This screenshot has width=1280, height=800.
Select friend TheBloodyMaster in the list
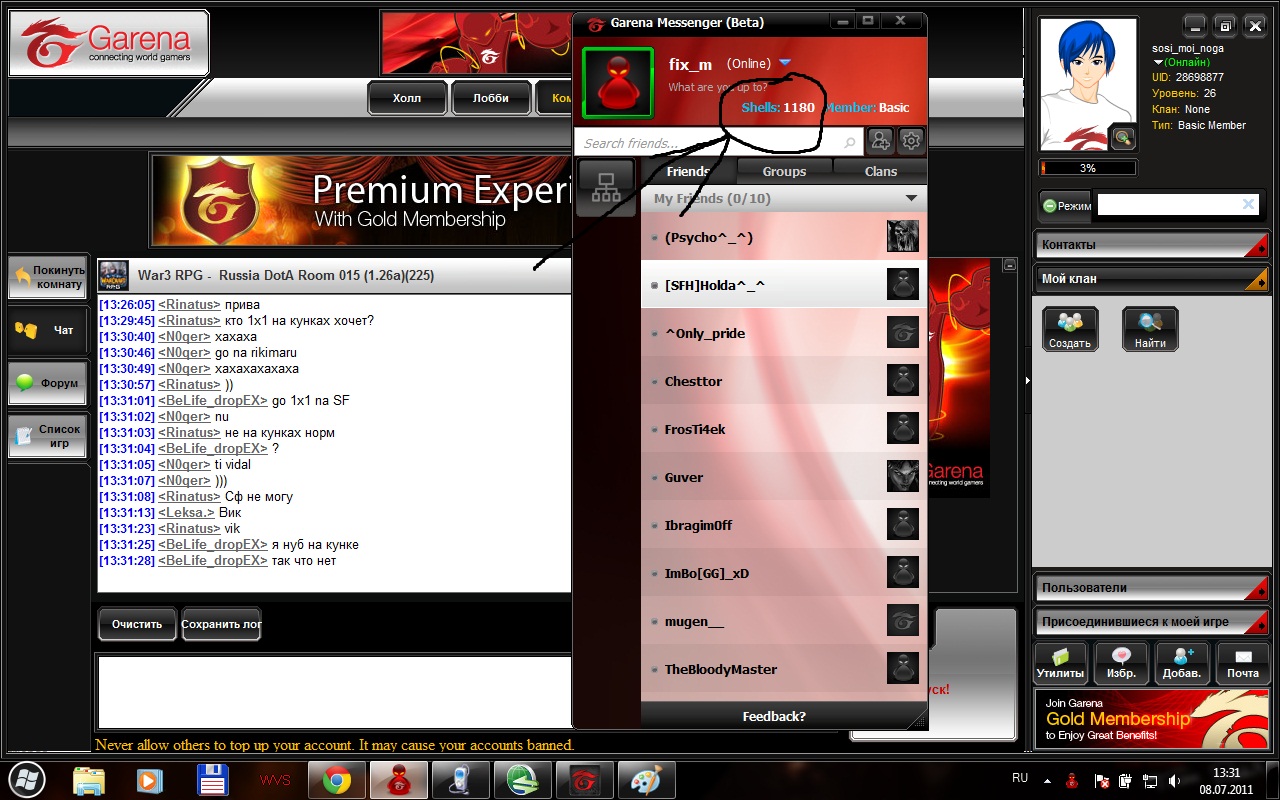click(782, 669)
